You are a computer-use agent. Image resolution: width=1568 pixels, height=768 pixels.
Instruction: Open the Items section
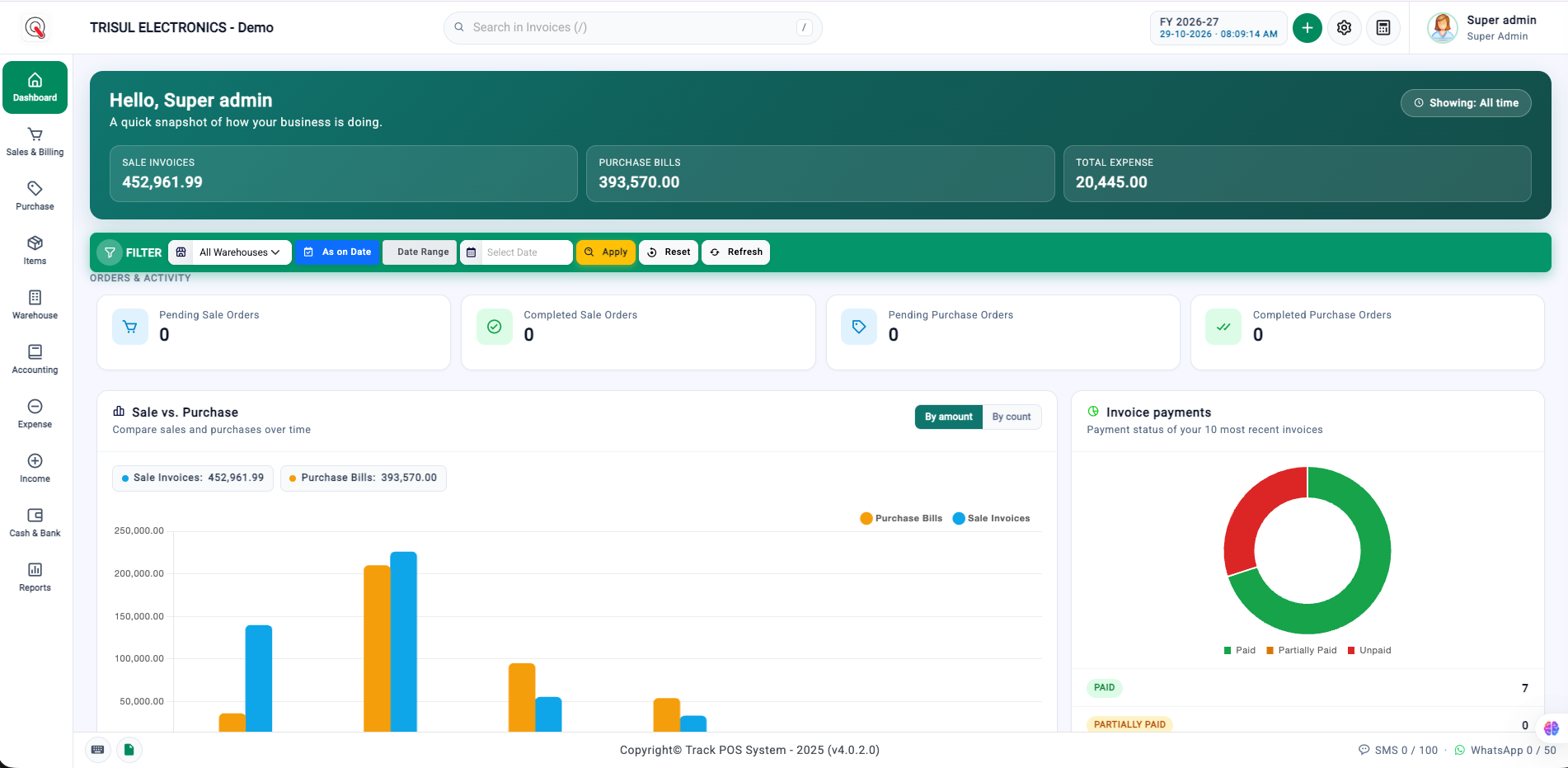(x=35, y=251)
